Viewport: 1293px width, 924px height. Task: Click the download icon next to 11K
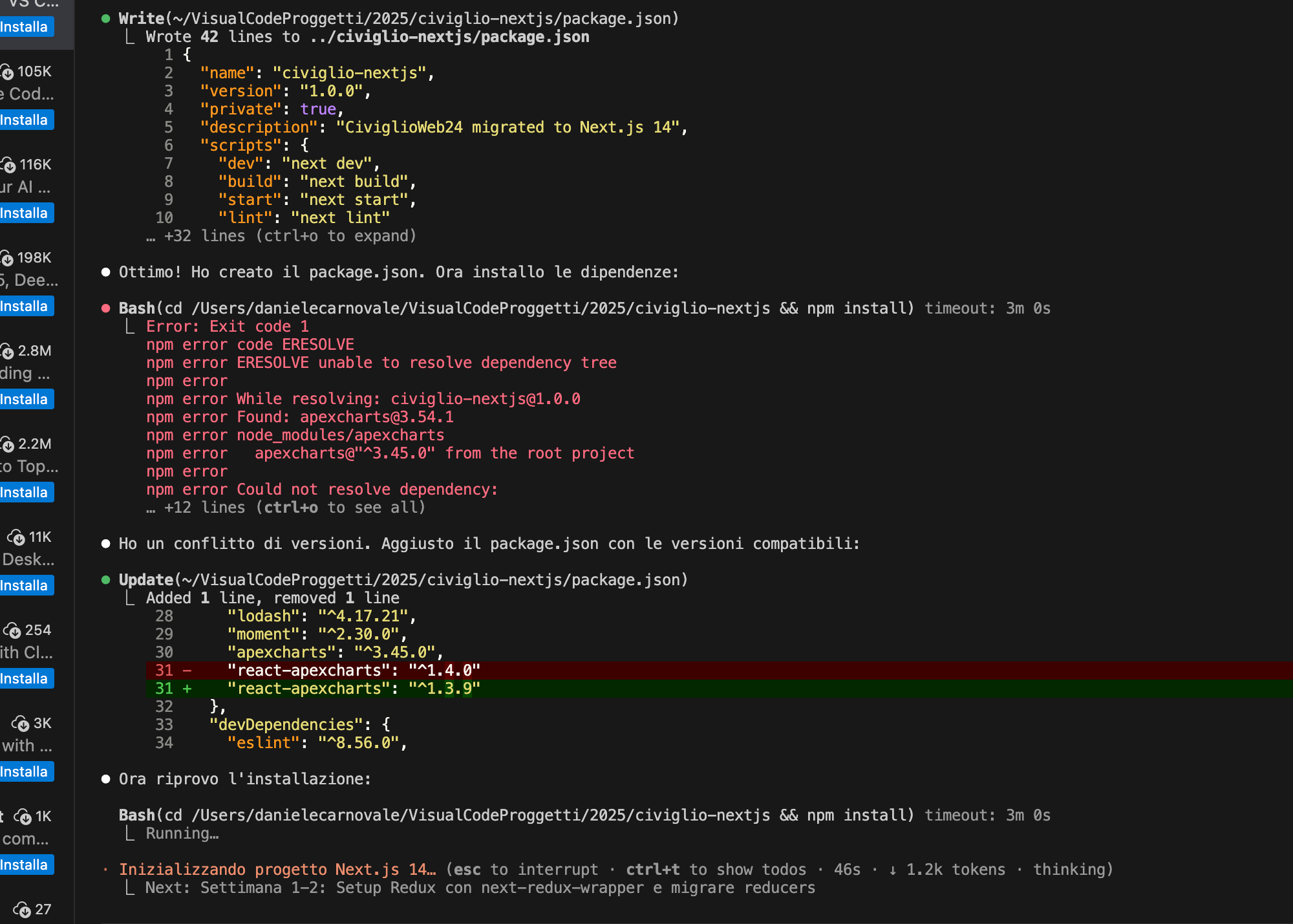click(16, 537)
